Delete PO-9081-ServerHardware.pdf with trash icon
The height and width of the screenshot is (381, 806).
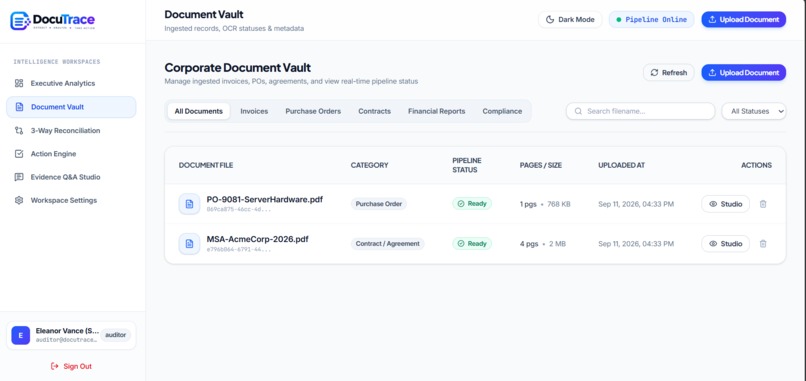pyautogui.click(x=763, y=204)
